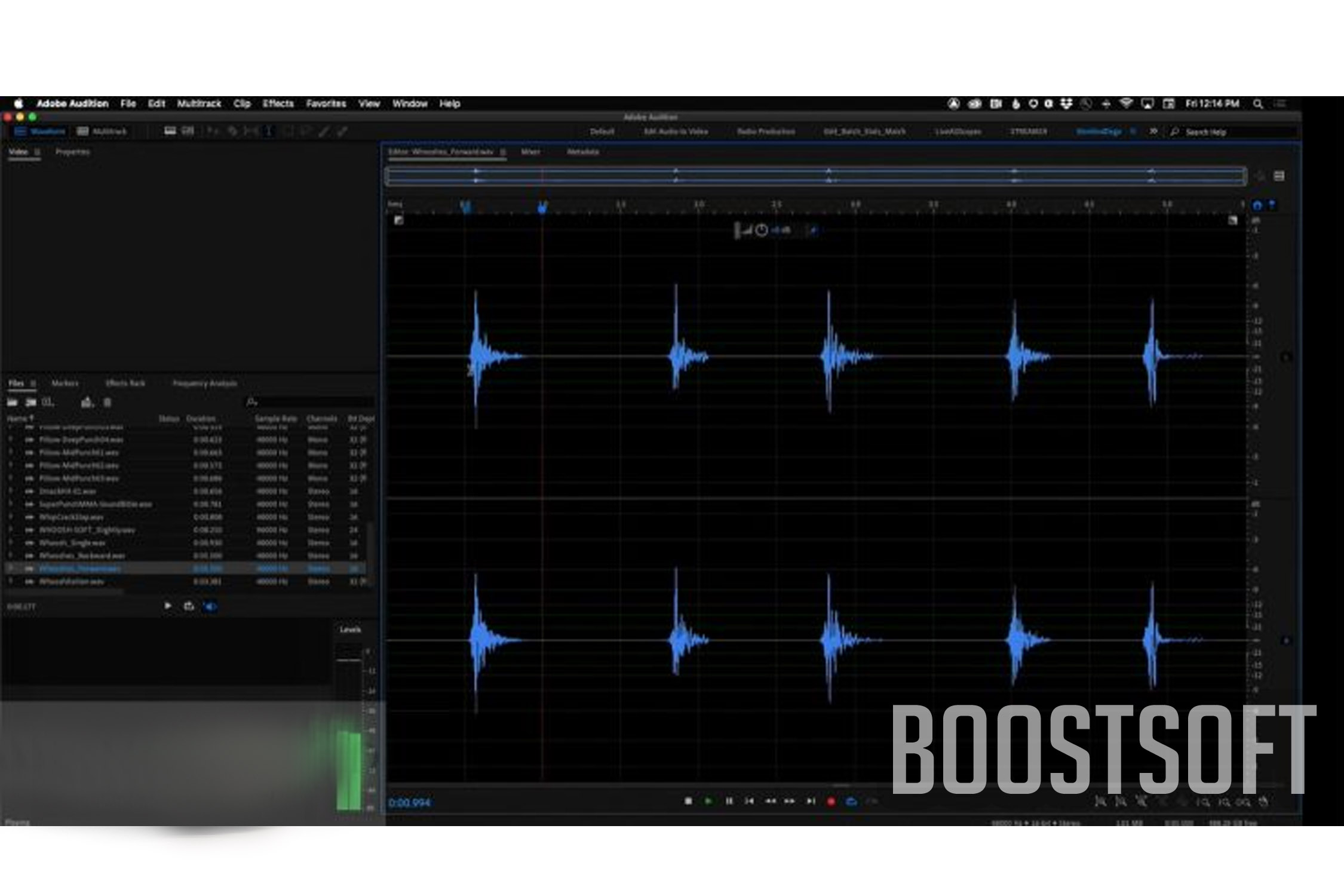The image size is (1344, 896).
Task: Switch to the Effects Rack tab
Action: click(125, 383)
